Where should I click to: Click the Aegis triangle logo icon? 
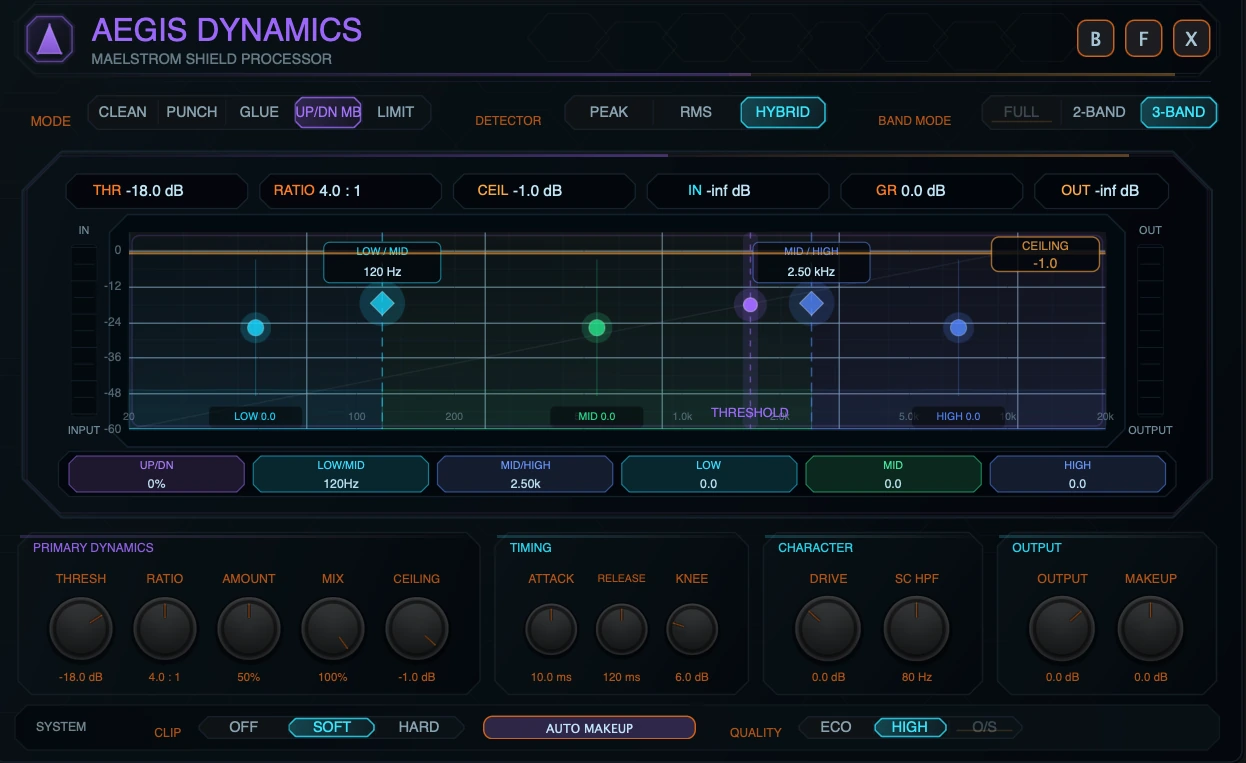(x=49, y=39)
